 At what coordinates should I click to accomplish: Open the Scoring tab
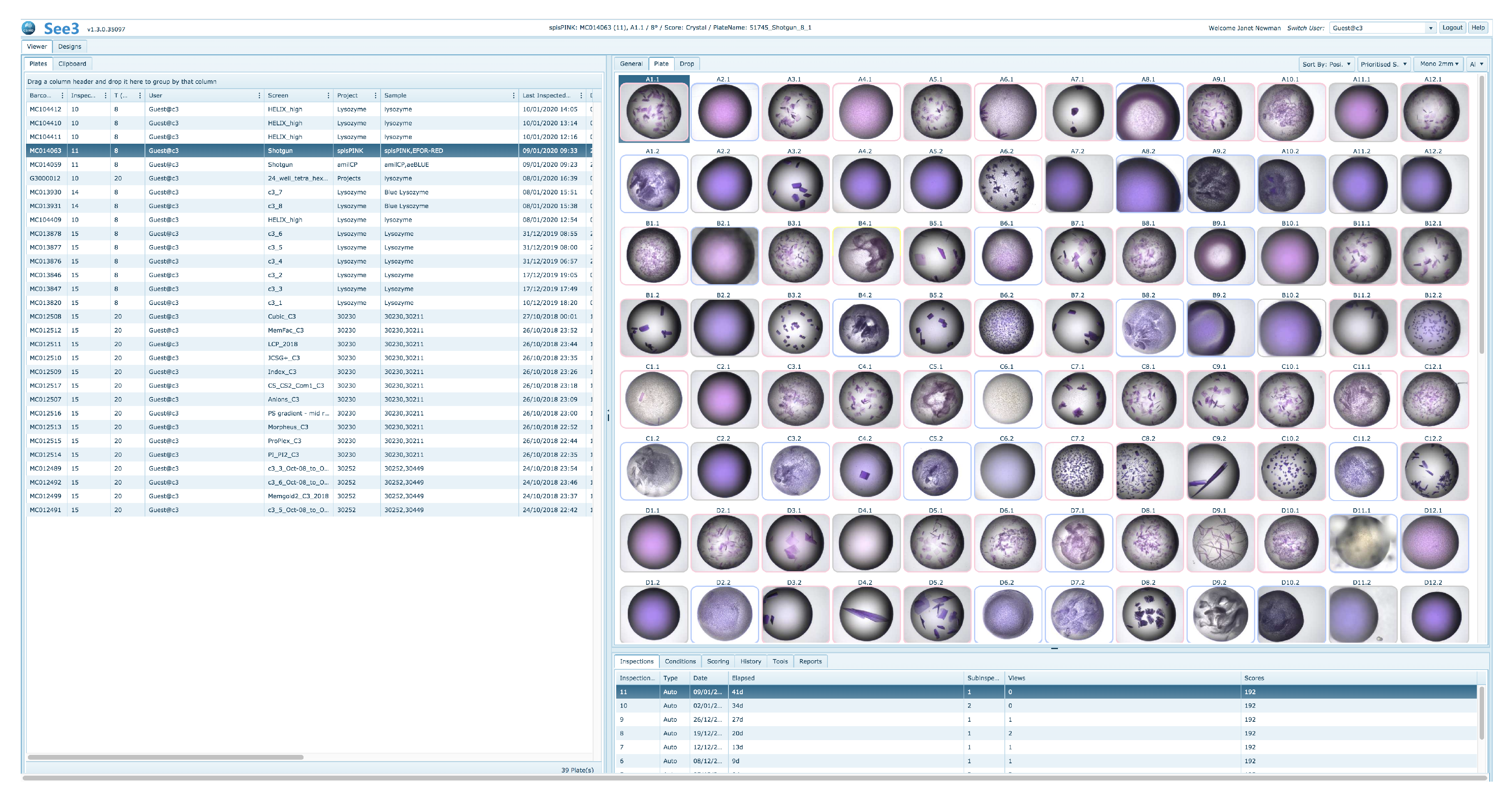717,661
